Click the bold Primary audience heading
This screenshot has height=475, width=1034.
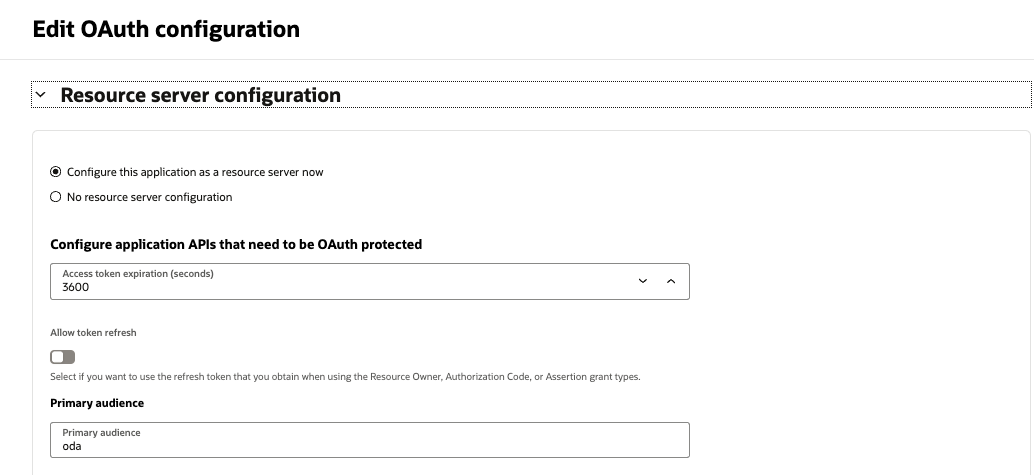pyautogui.click(x=97, y=403)
